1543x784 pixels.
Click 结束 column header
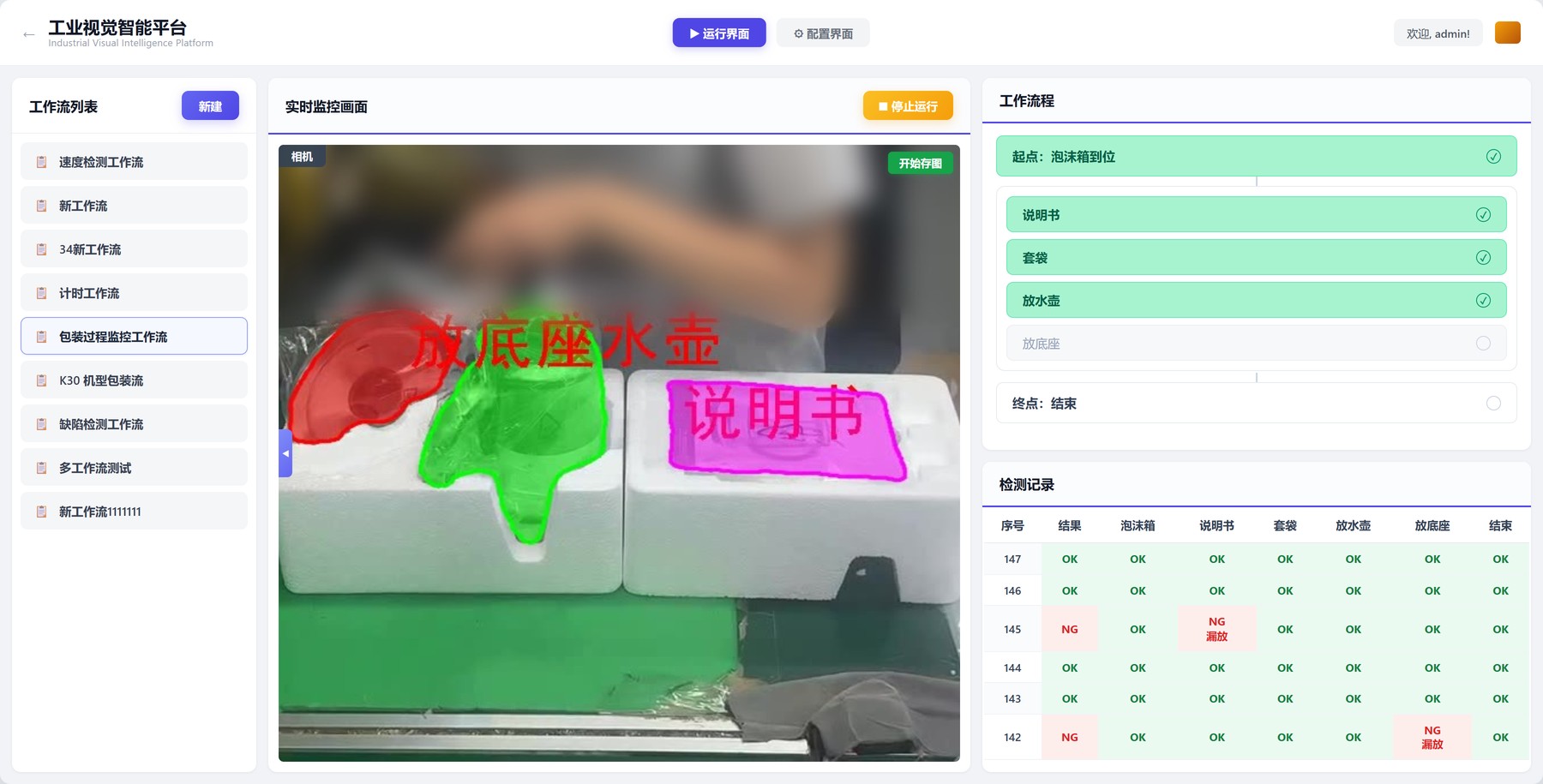pyautogui.click(x=1500, y=525)
